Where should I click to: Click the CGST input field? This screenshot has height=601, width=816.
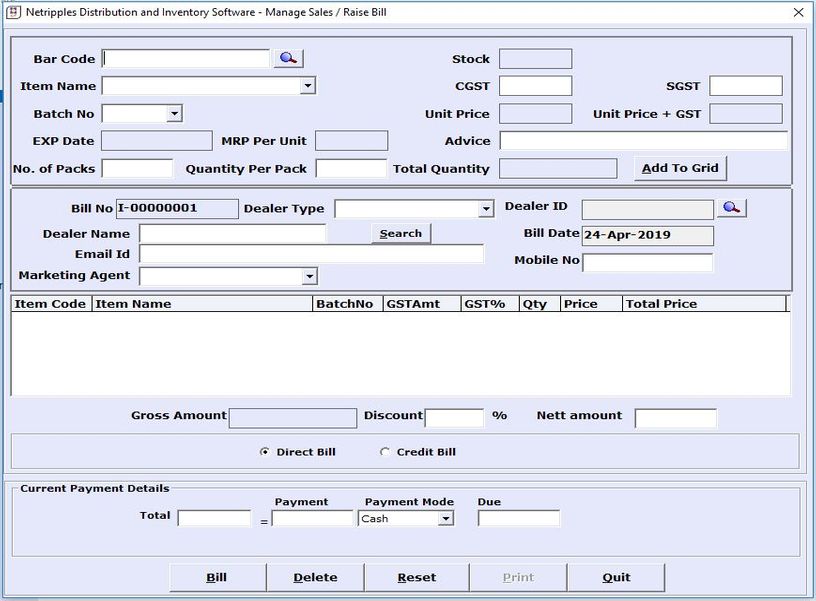click(536, 86)
